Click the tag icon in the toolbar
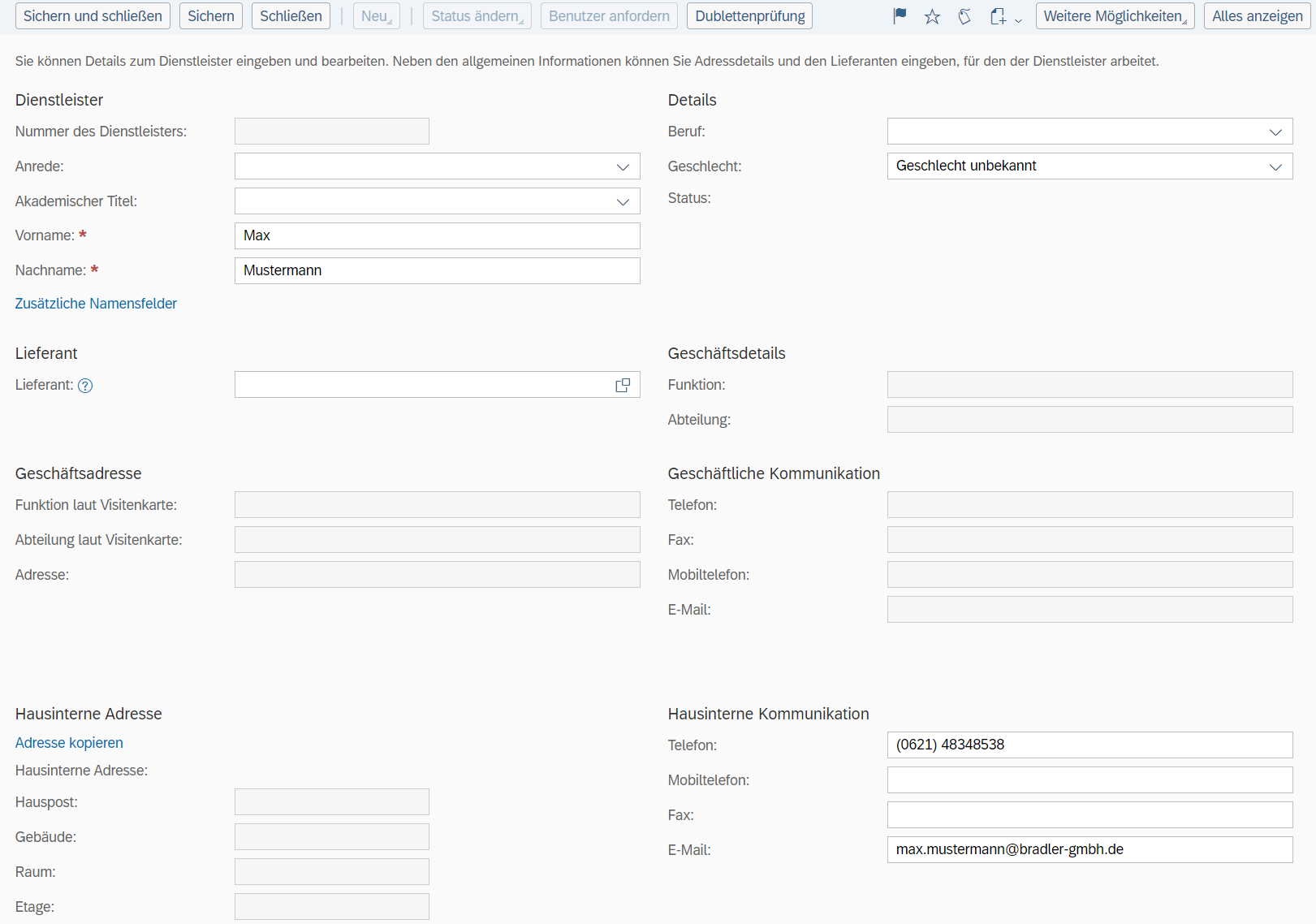Viewport: 1316px width, 924px height. tap(964, 16)
